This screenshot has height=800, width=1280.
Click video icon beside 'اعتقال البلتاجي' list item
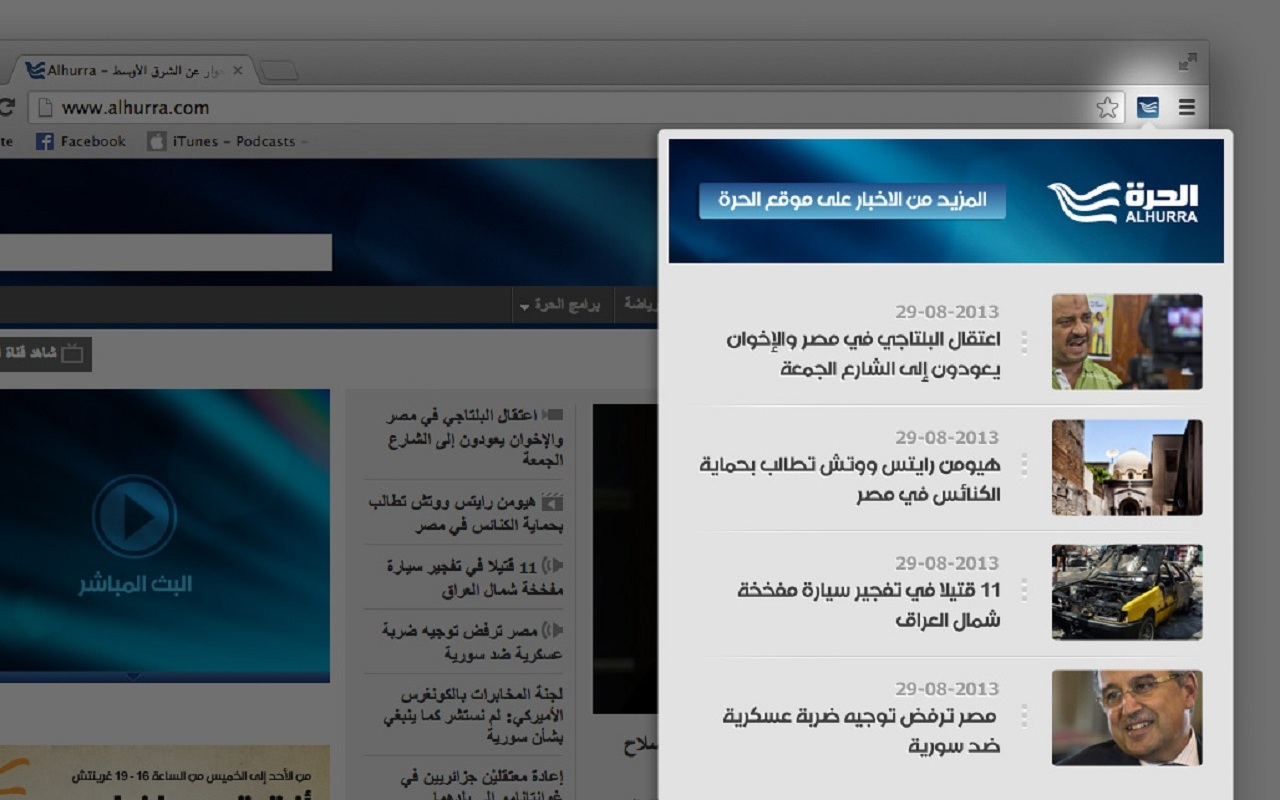(555, 414)
